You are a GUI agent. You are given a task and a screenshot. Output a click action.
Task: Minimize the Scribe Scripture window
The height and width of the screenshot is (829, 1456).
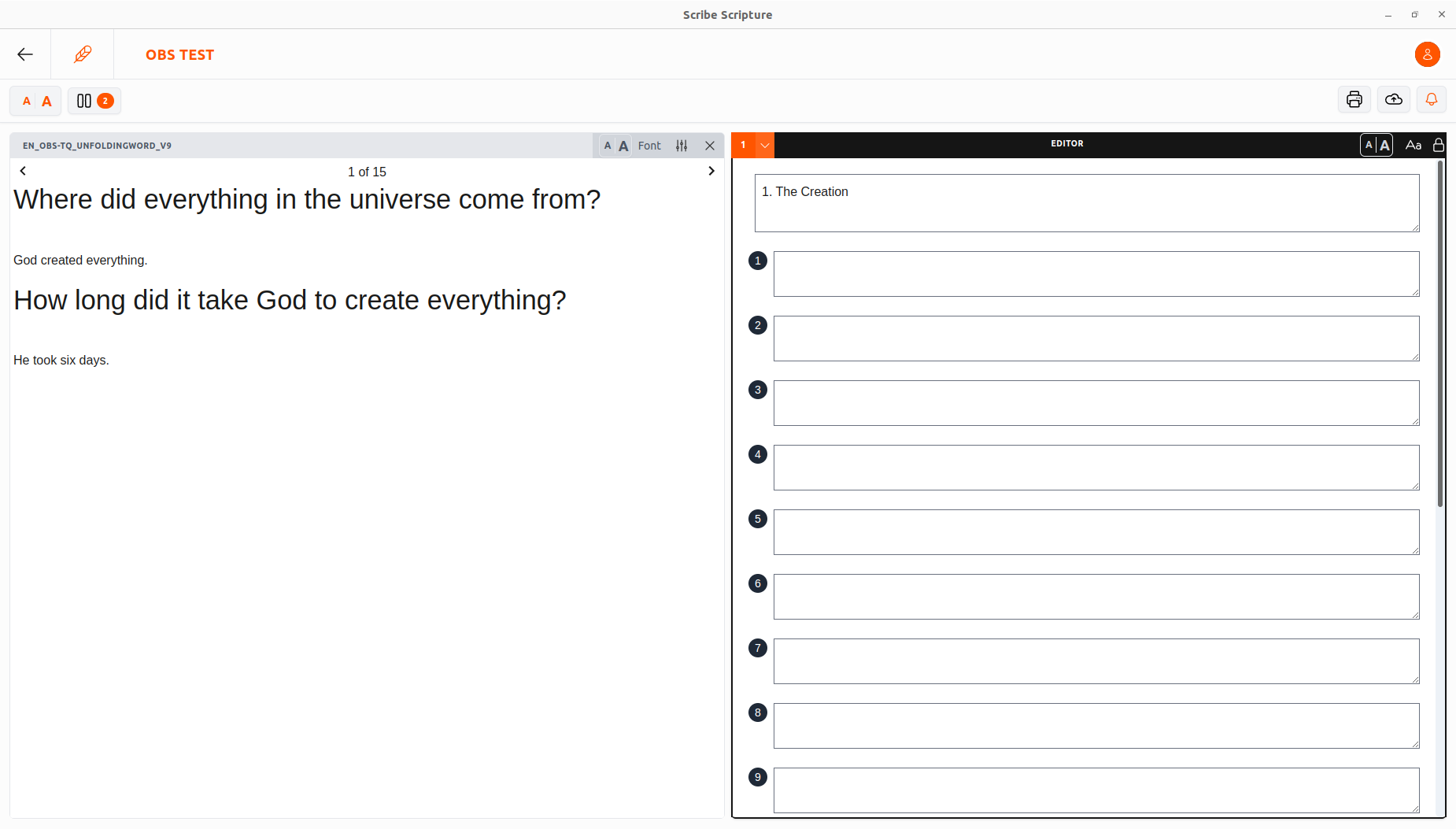pyautogui.click(x=1388, y=14)
